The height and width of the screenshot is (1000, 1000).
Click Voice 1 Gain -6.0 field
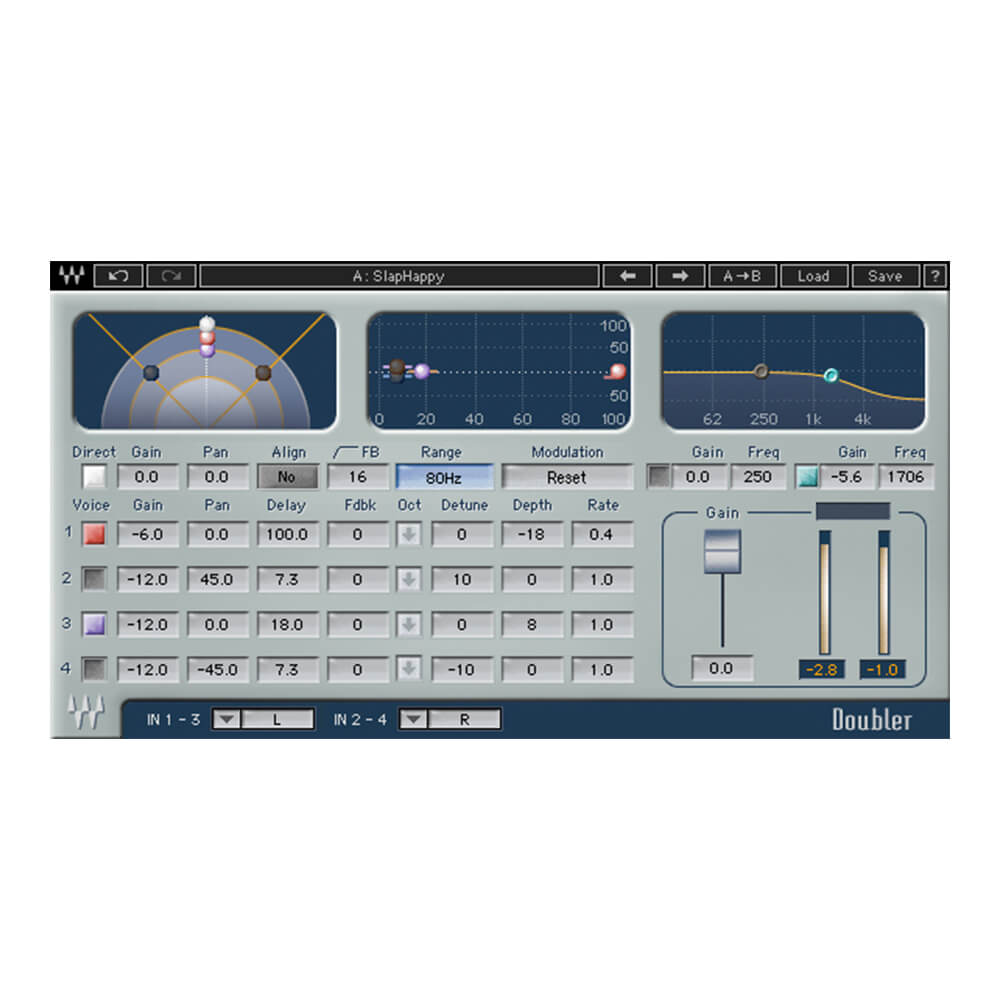[x=147, y=534]
